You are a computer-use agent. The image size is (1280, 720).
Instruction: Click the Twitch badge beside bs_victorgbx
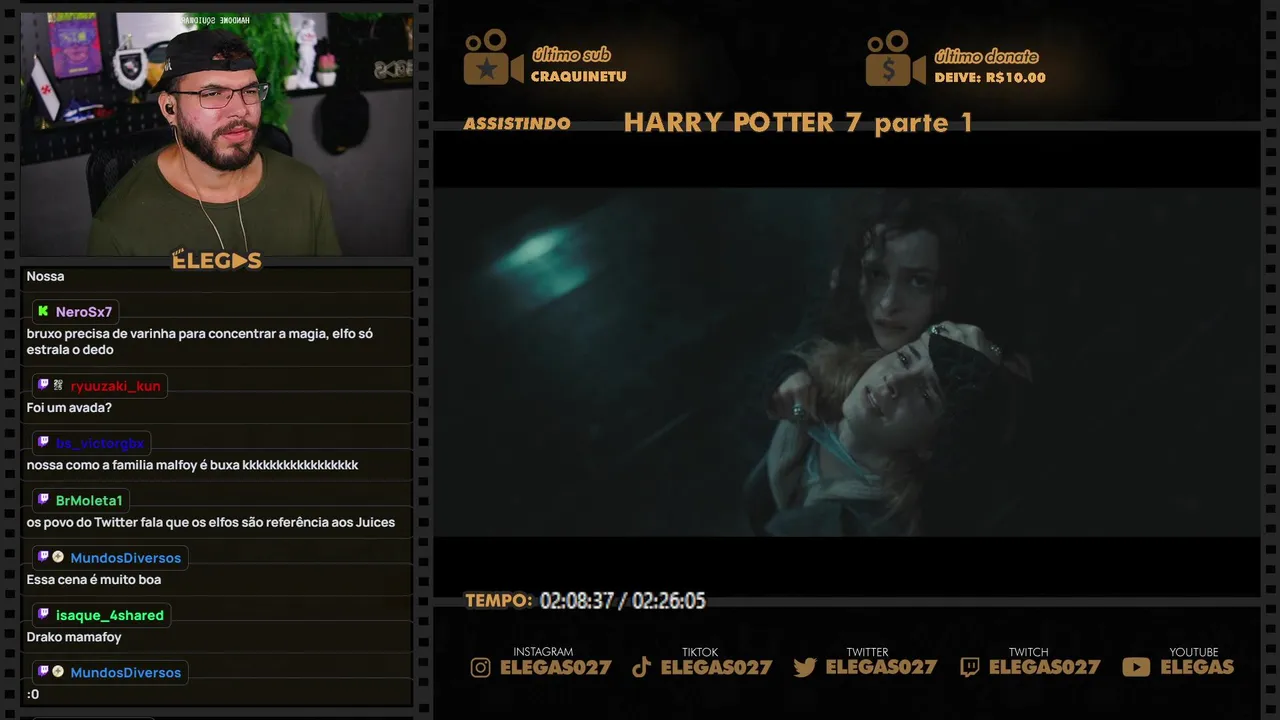[43, 442]
